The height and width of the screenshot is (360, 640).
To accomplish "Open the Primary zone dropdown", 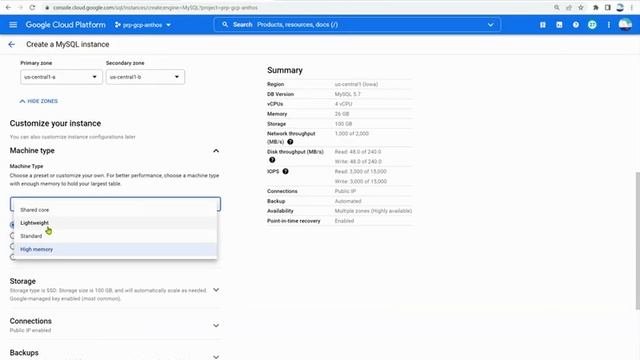I will [x=61, y=77].
